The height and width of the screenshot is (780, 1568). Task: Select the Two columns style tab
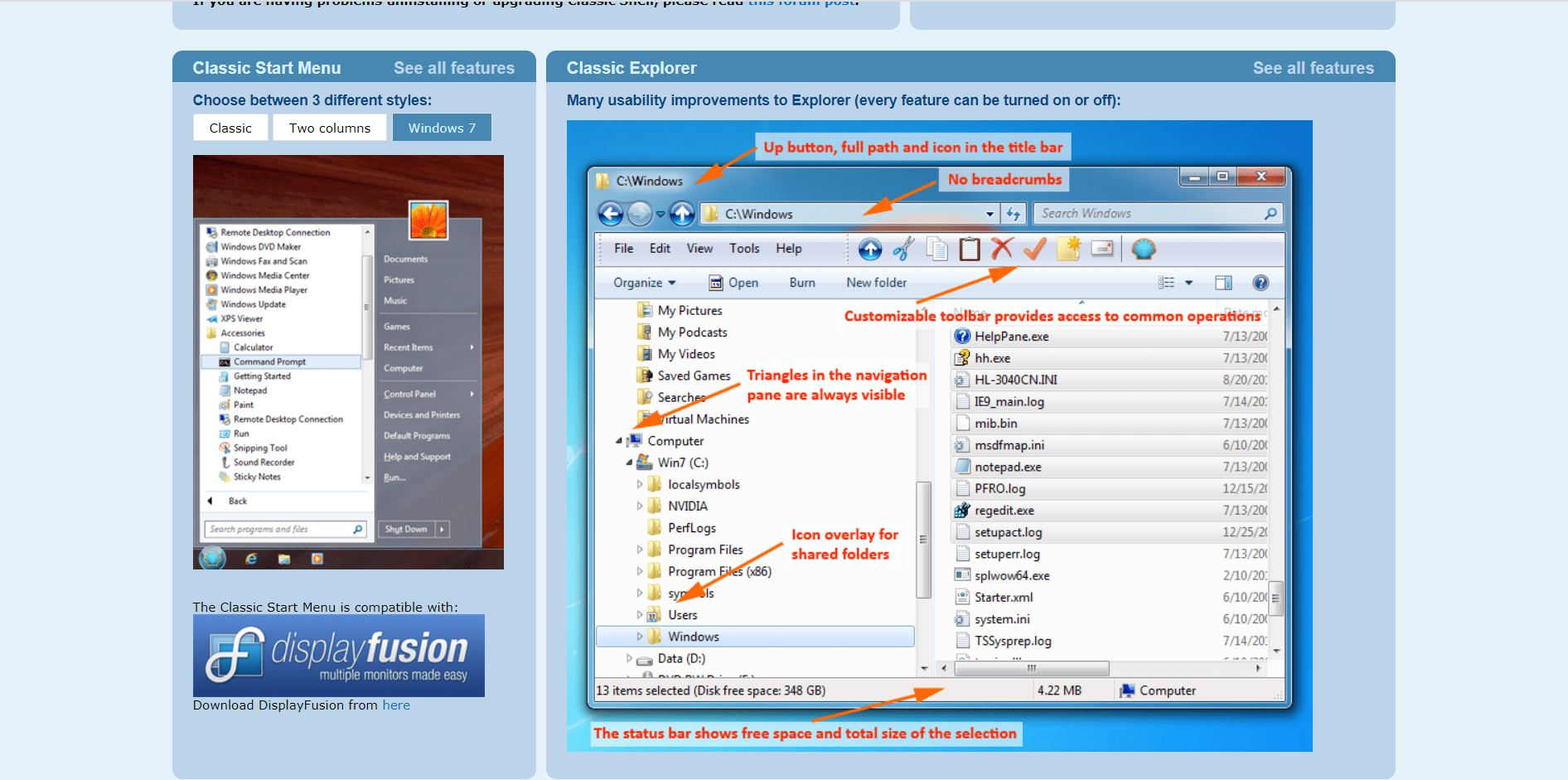coord(330,128)
